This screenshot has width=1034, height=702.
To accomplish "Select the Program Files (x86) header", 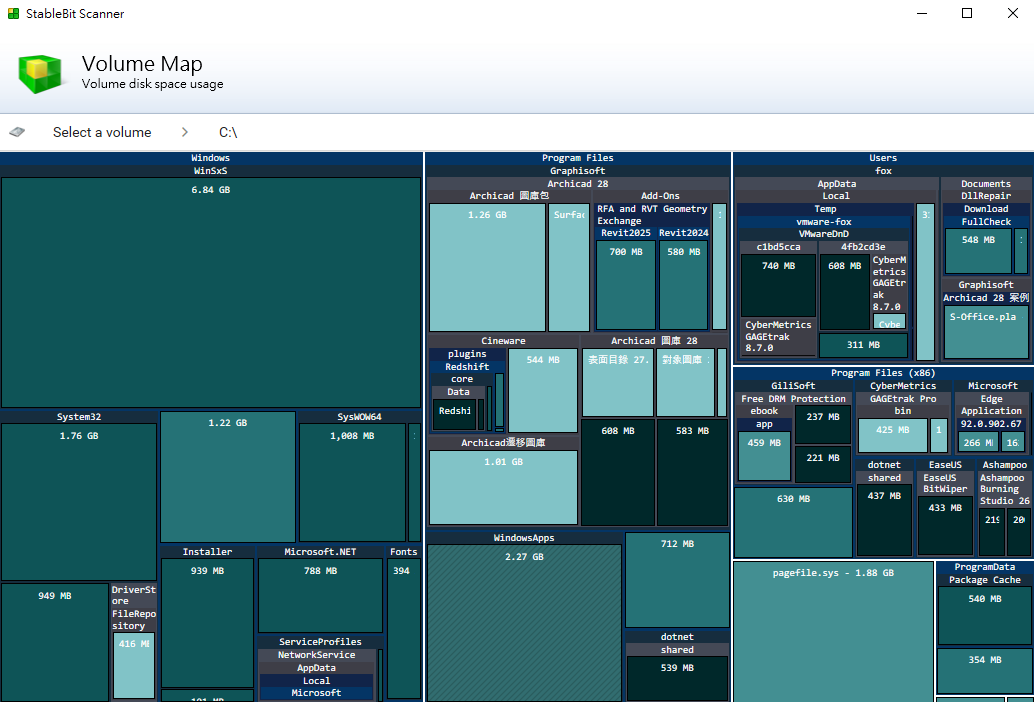I will (x=883, y=373).
